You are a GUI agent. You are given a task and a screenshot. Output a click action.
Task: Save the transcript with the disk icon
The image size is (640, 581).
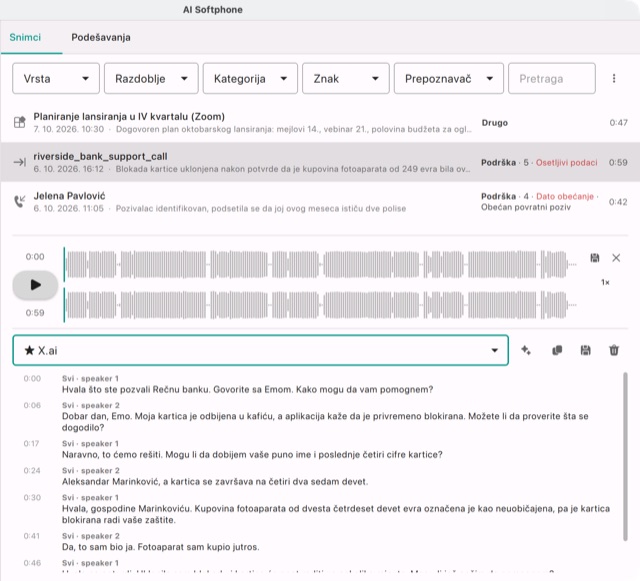(585, 350)
